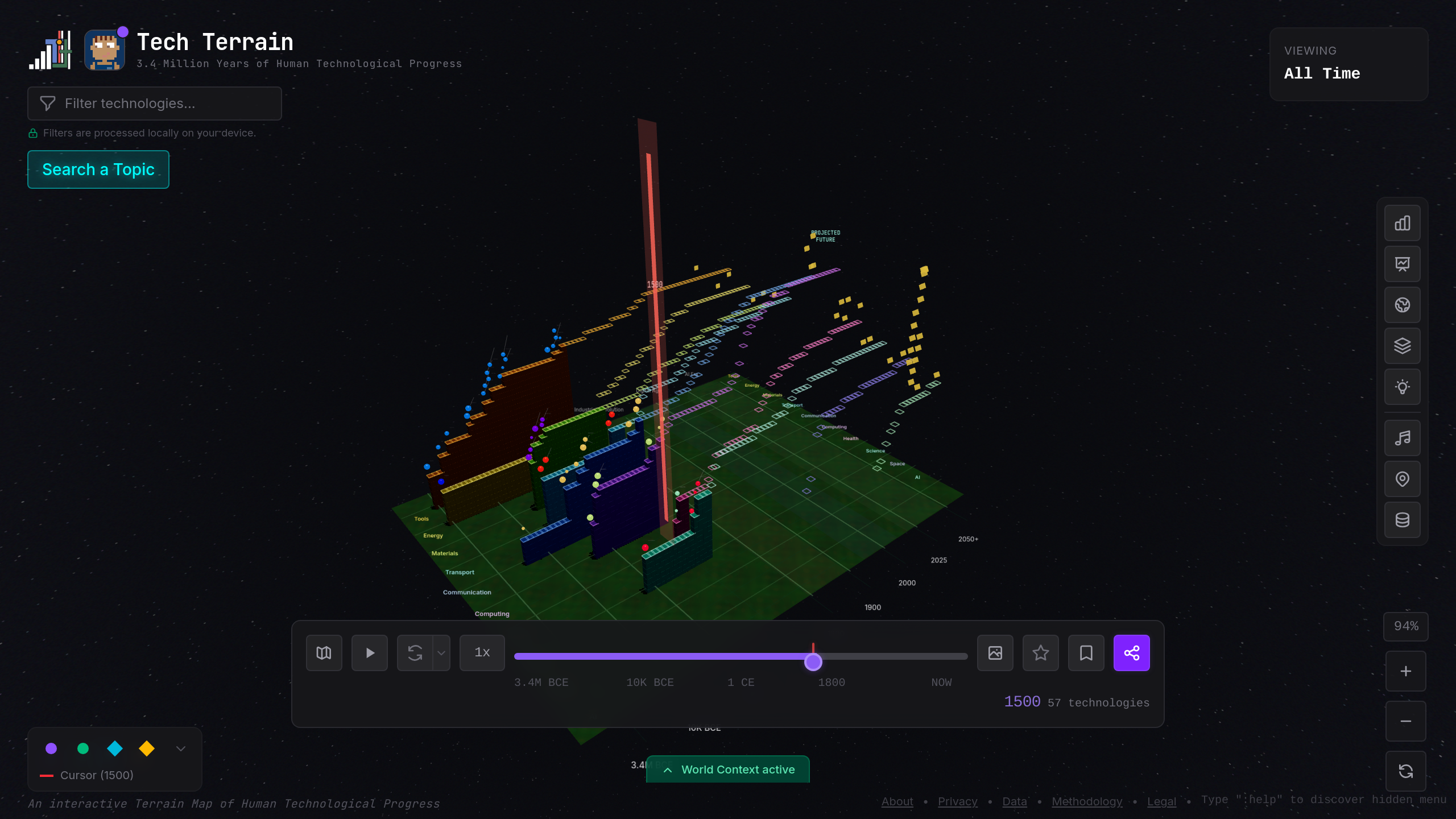Open the database icon in sidebar
This screenshot has height=819, width=1456.
1402,520
